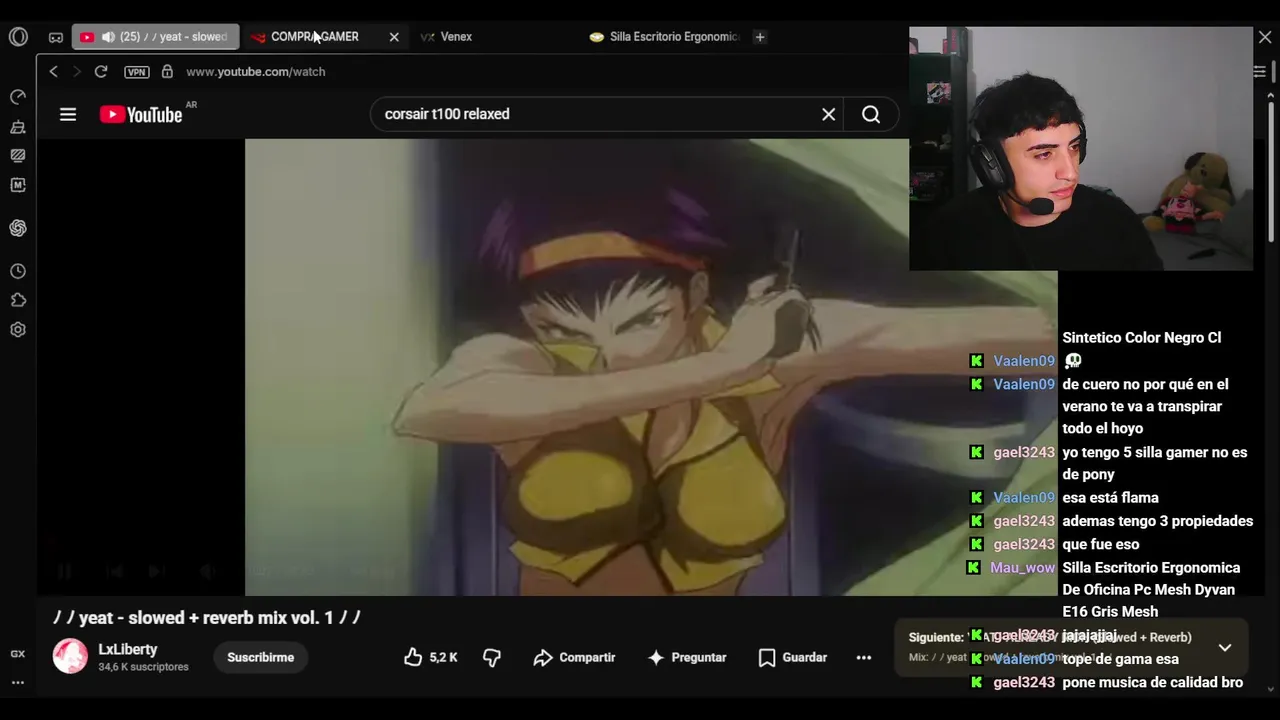Open Extensions cube icon in sidebar

[18, 300]
